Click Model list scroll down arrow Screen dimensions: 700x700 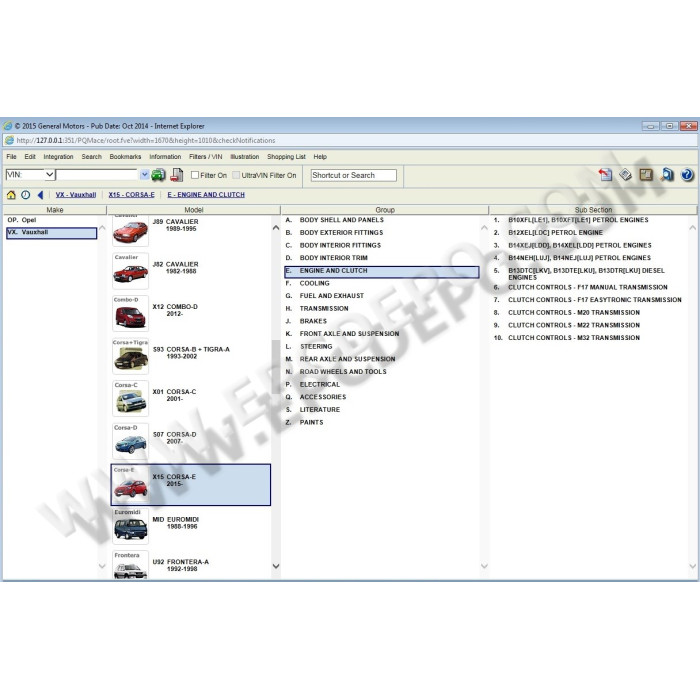point(276,566)
